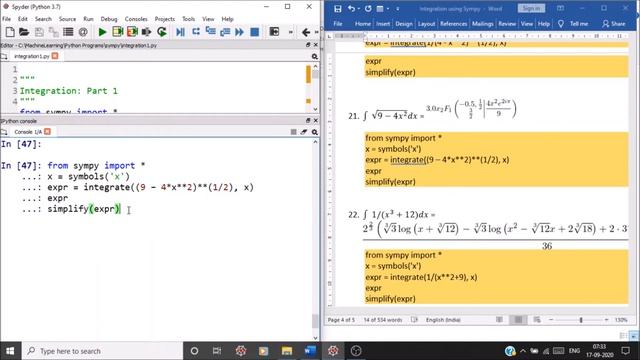The width and height of the screenshot is (640, 360).
Task: Customize Word's Quick Access Toolbar
Action: click(398, 9)
